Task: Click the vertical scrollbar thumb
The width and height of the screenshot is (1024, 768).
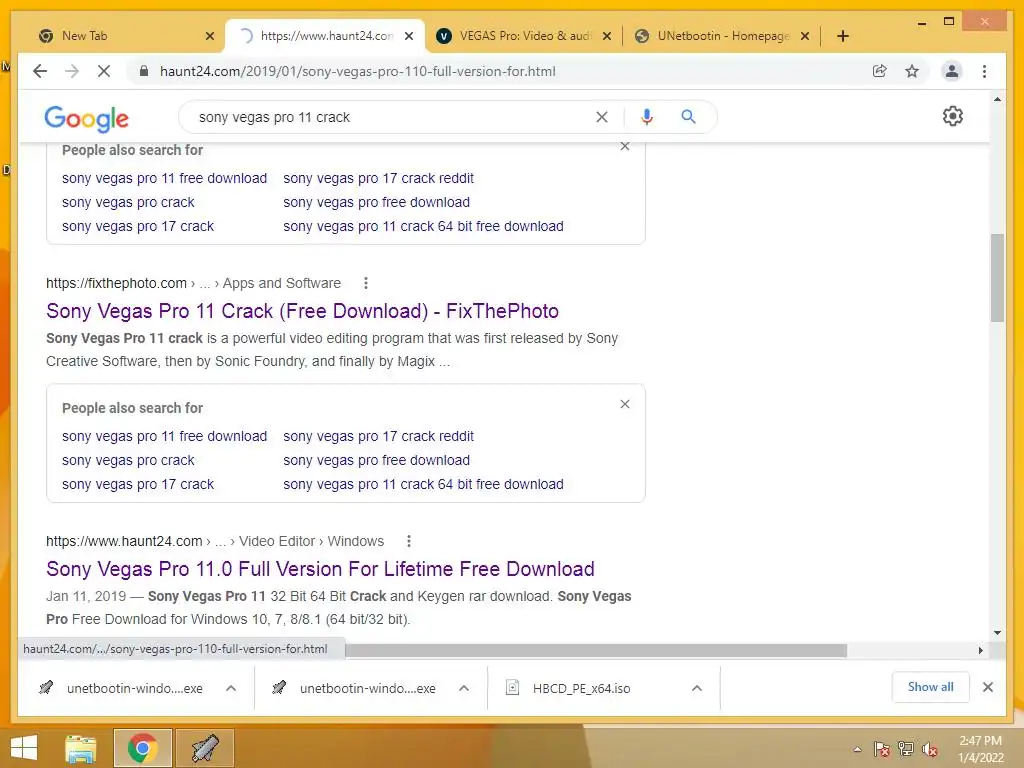Action: pyautogui.click(x=997, y=278)
